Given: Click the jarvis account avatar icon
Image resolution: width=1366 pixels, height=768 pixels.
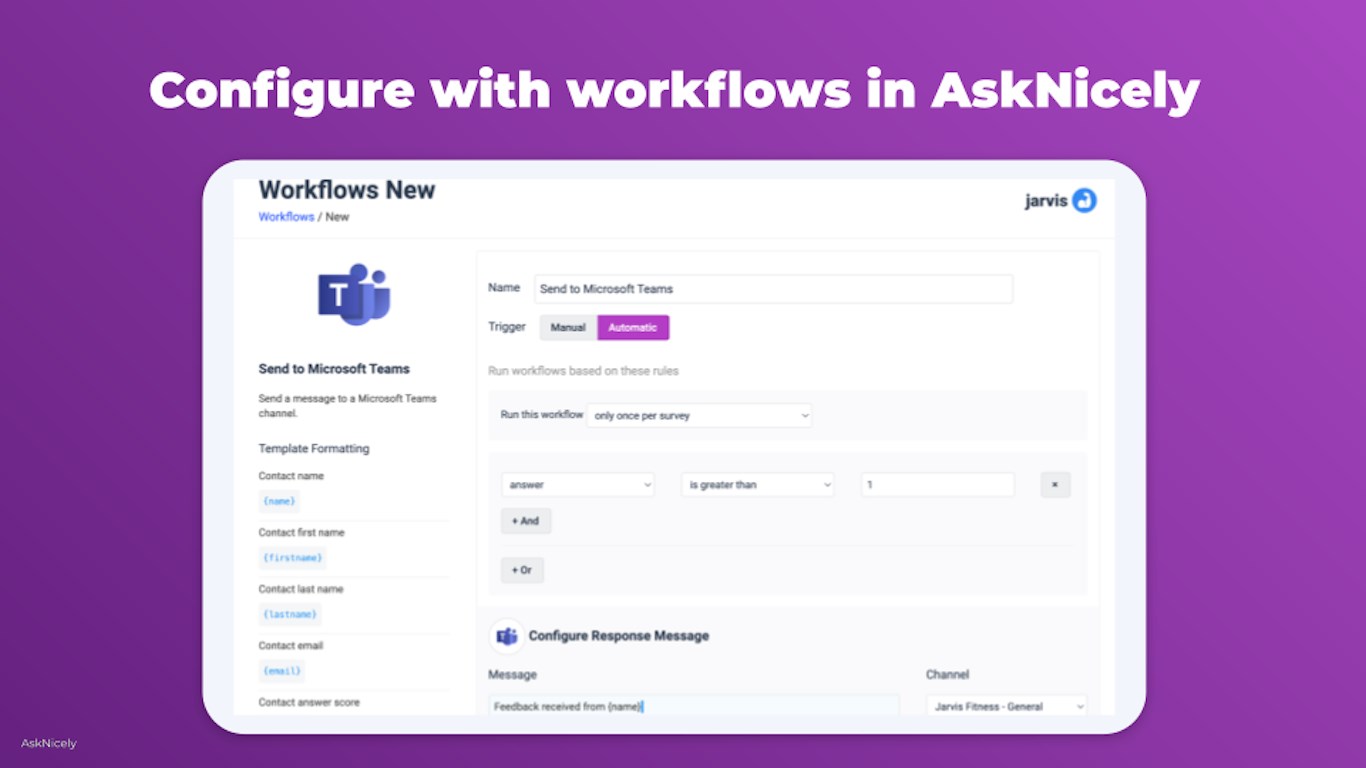Looking at the screenshot, I should pos(1084,200).
